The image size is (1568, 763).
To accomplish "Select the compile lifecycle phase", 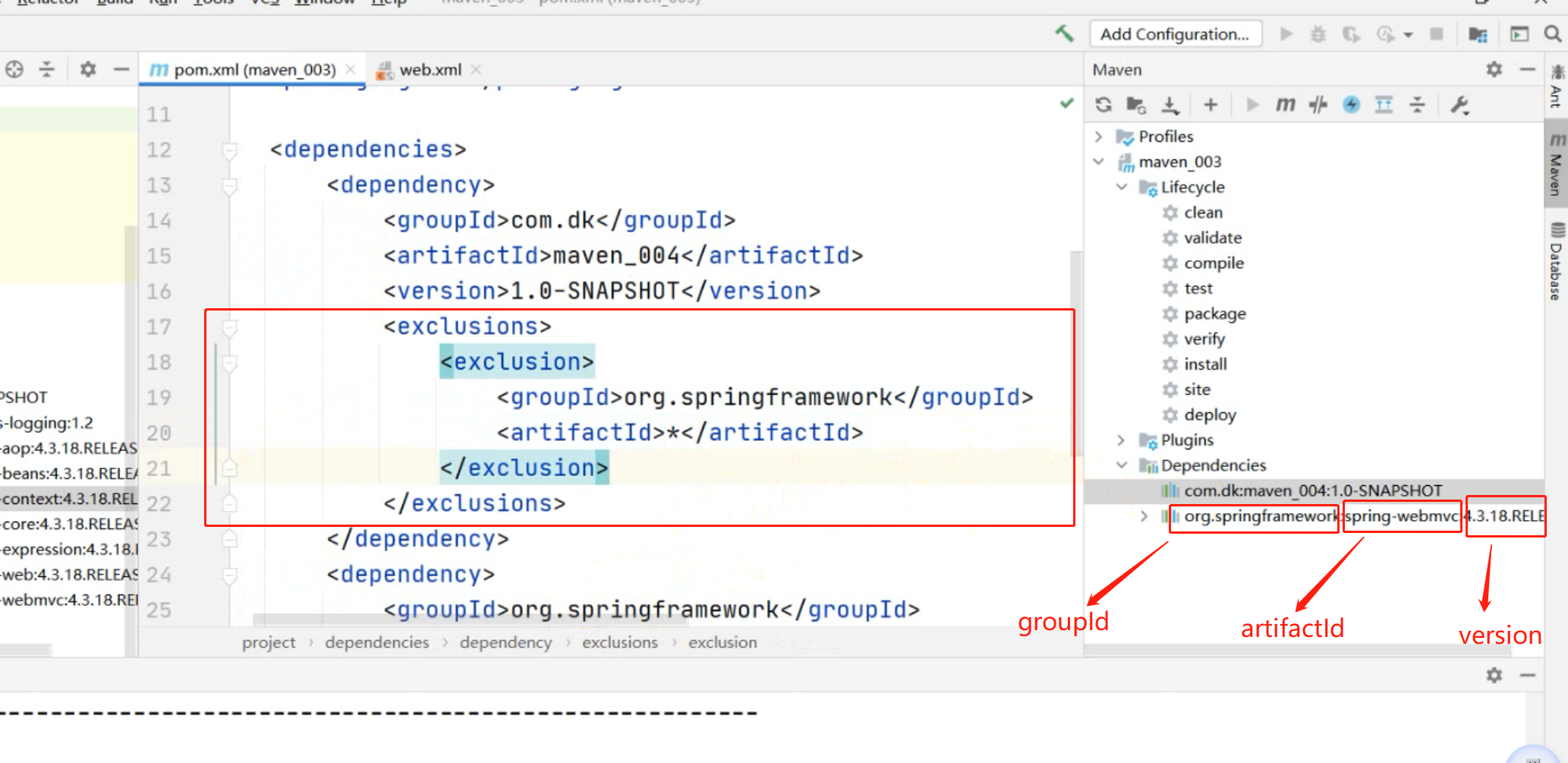I will click(x=1214, y=263).
